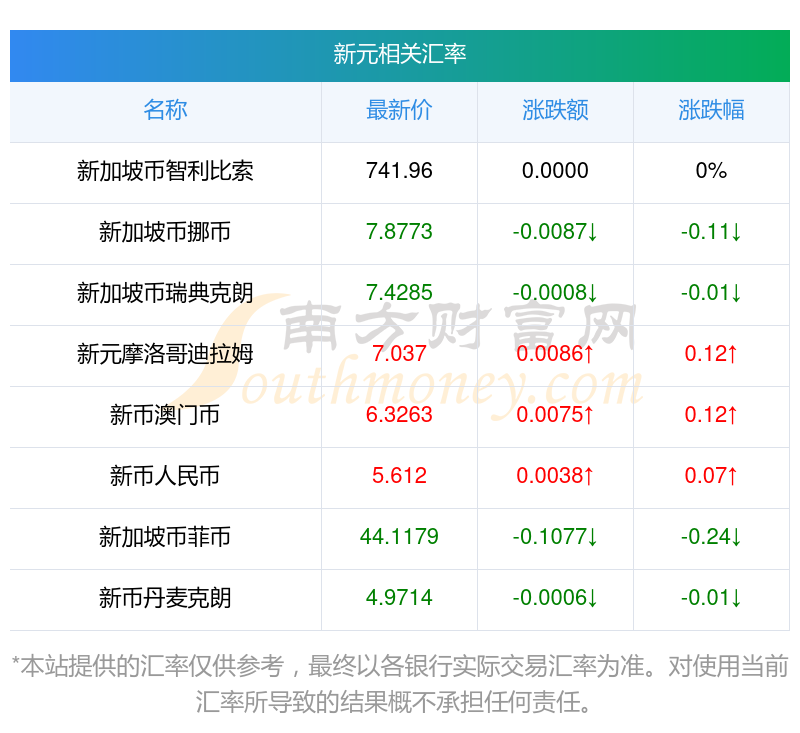This screenshot has width=800, height=733.
Task: Click the 新币人民币 row name
Action: [165, 476]
